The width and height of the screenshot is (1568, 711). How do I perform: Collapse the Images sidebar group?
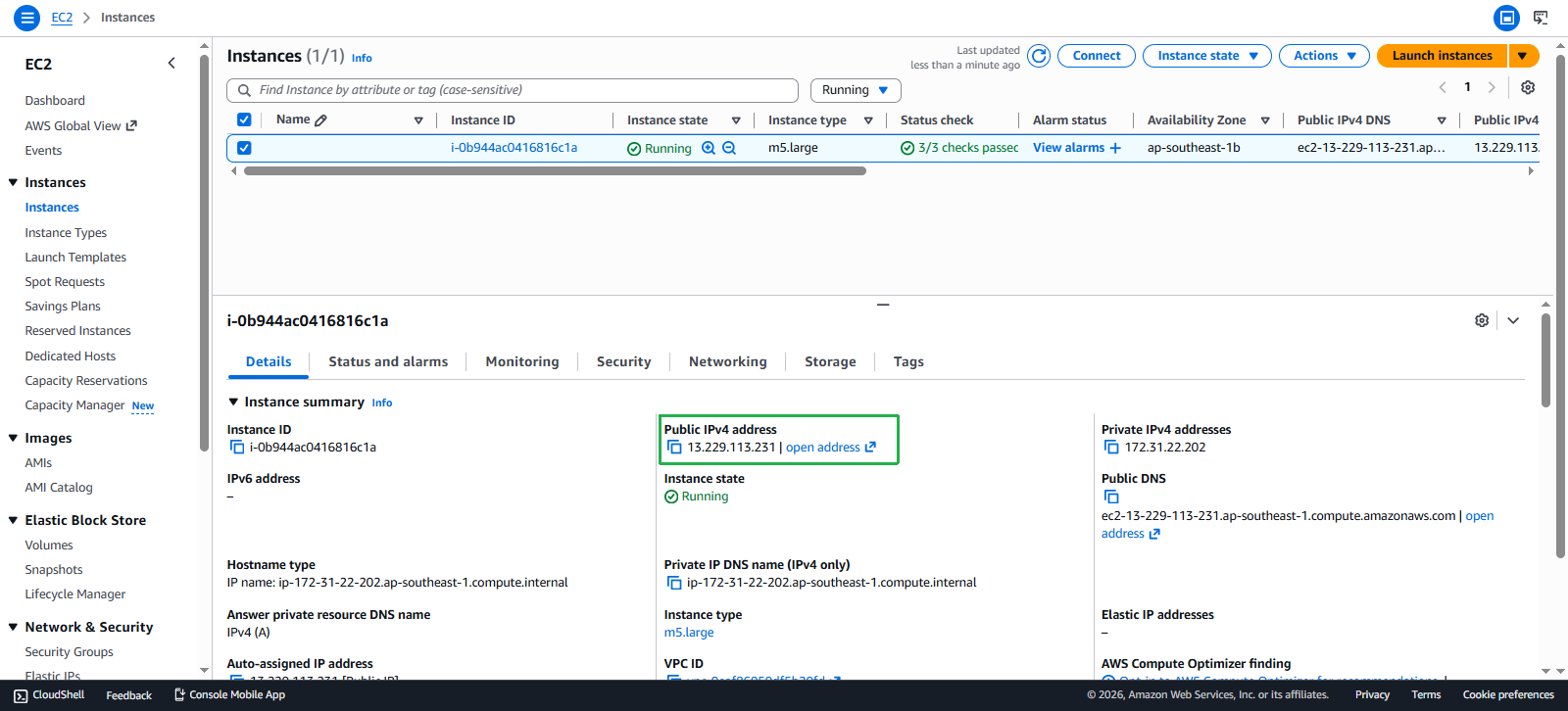point(13,438)
